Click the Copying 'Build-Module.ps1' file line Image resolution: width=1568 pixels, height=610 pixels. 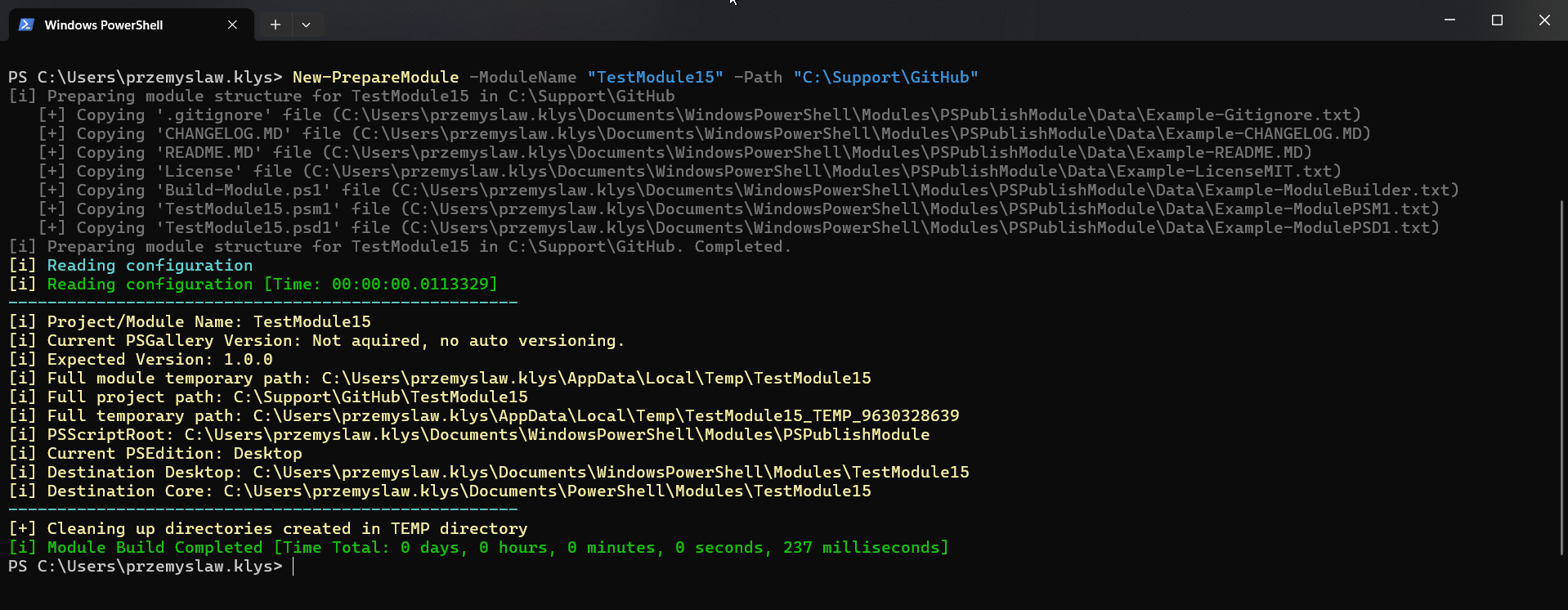[749, 190]
